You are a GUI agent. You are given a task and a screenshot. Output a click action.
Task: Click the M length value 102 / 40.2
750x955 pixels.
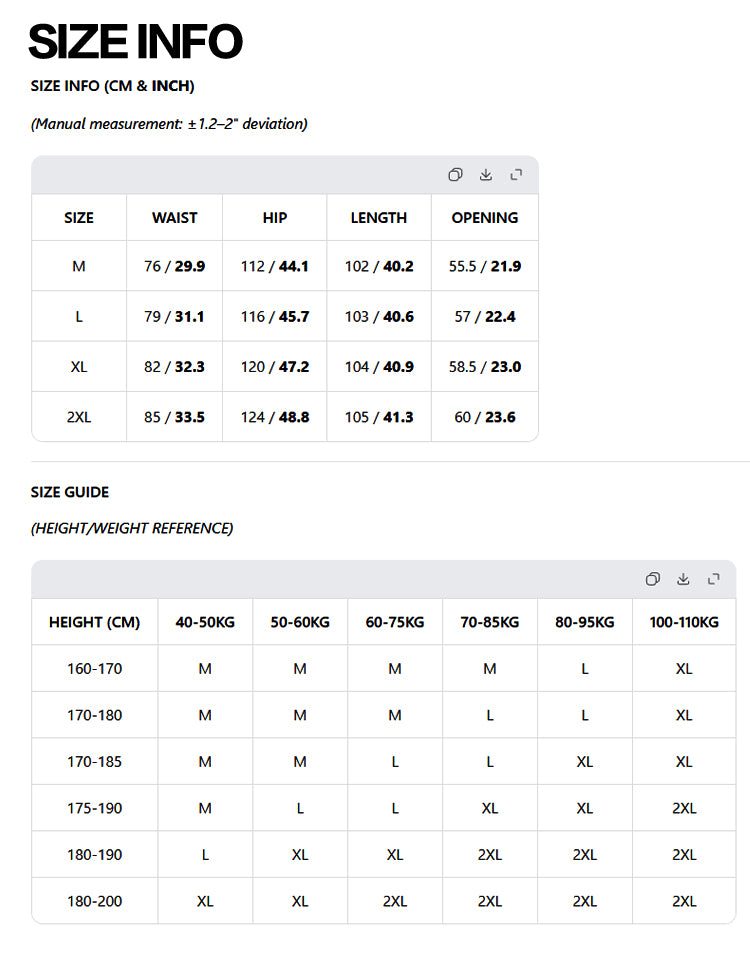[x=379, y=266]
